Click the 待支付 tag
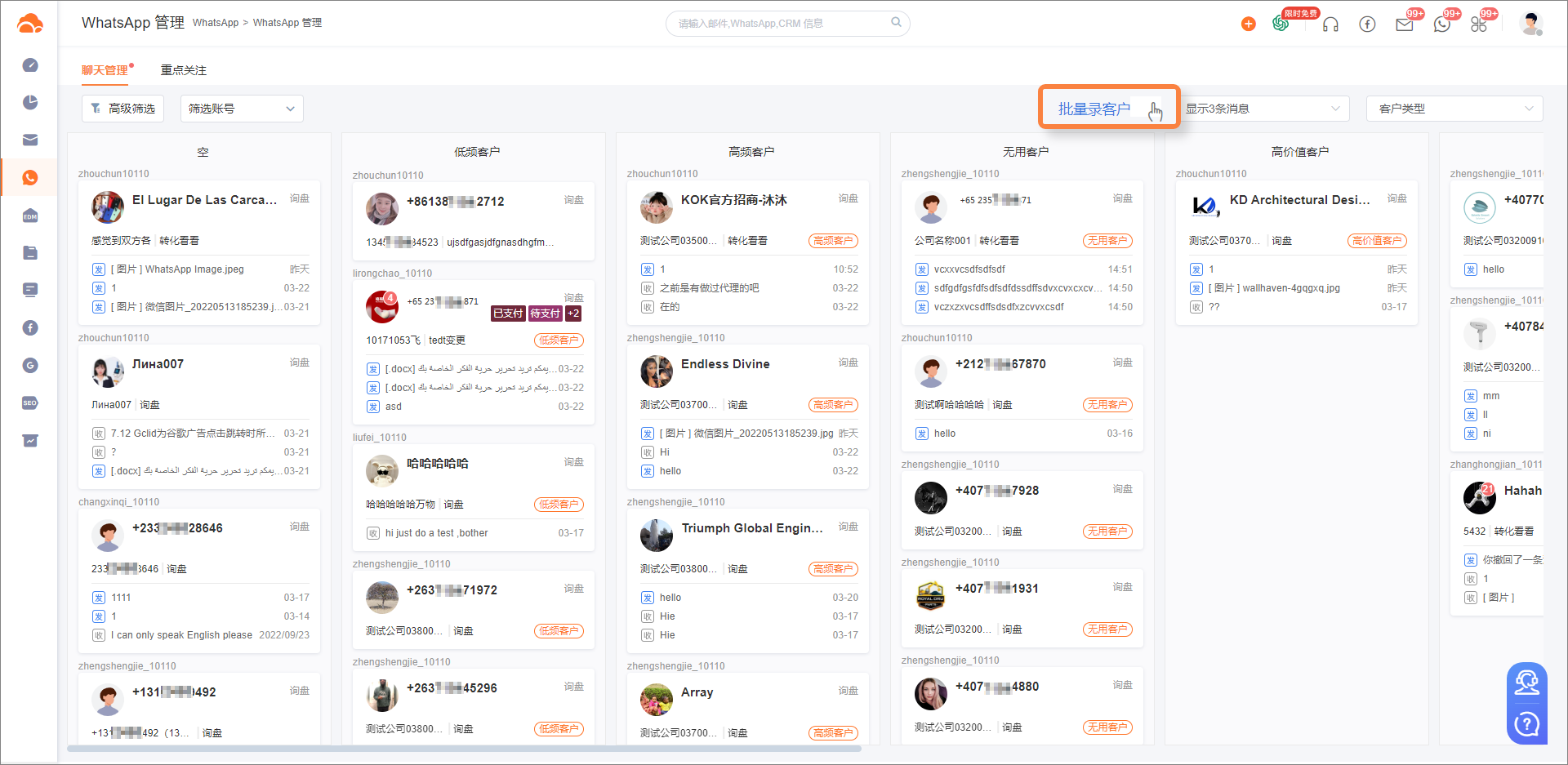The width and height of the screenshot is (1568, 765). pos(546,314)
